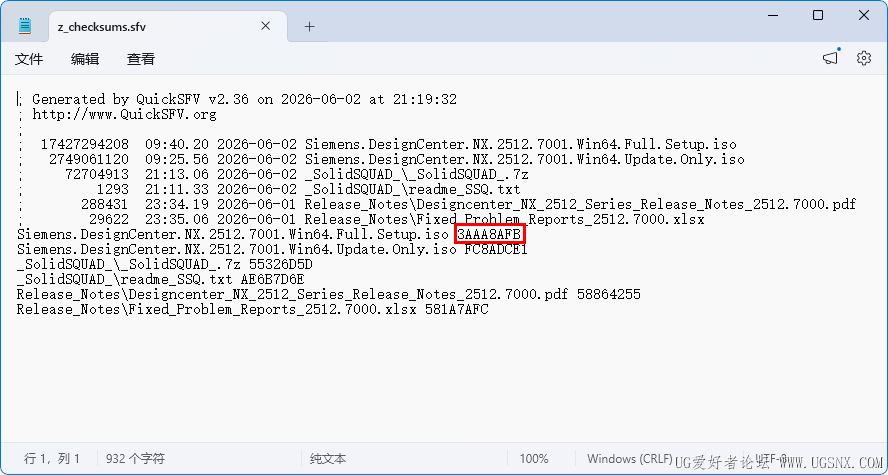Open the 文件 menu

coord(28,59)
